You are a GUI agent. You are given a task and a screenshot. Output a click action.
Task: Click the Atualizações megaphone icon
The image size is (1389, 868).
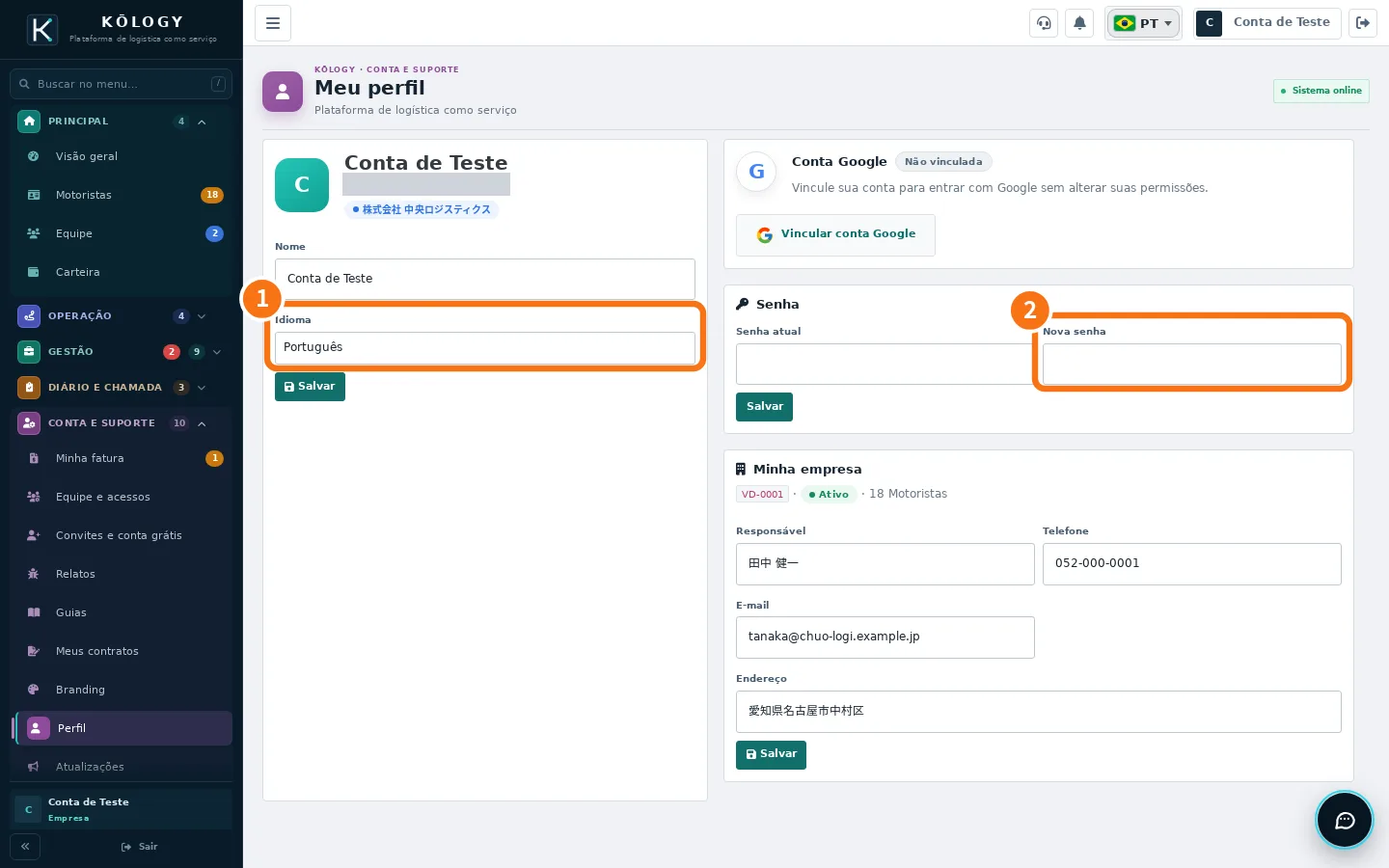click(34, 767)
